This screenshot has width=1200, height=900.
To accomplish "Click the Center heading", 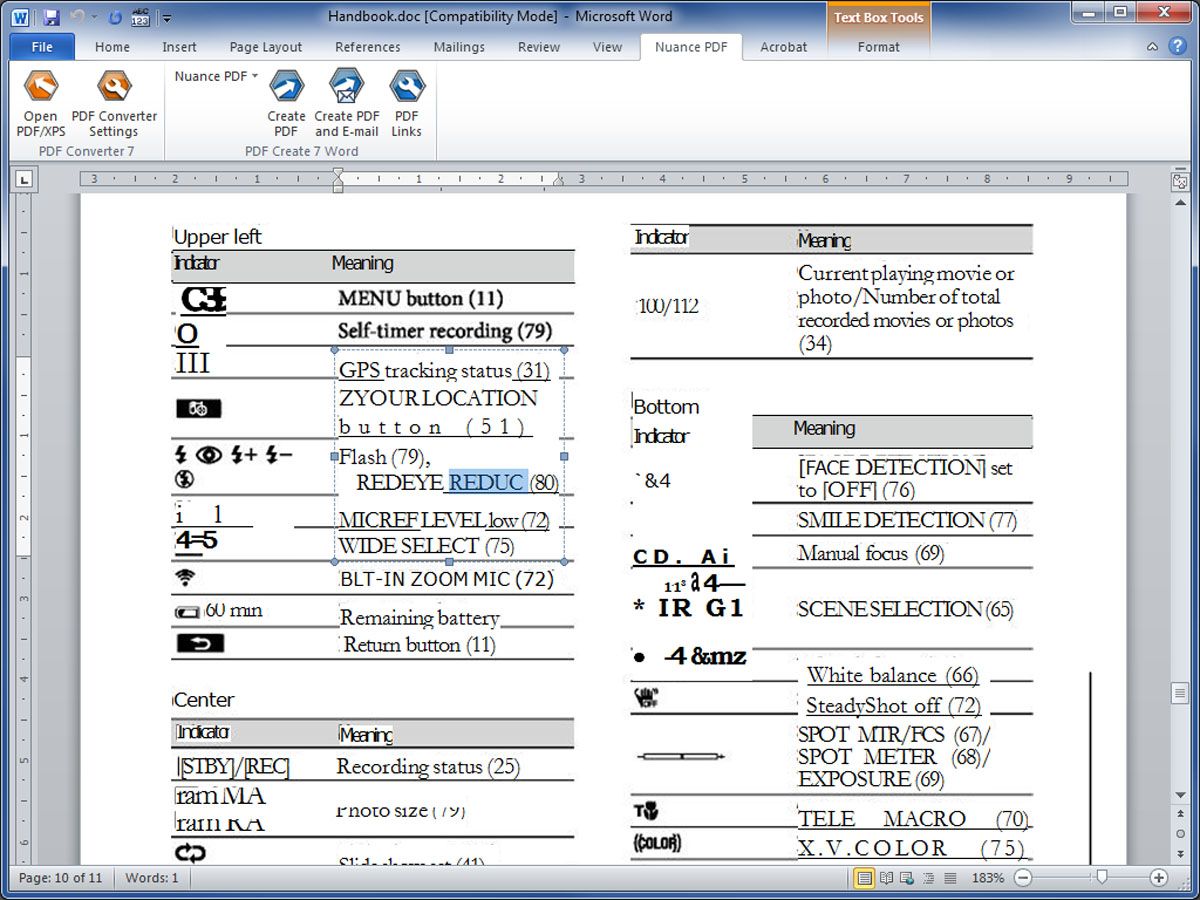I will coord(204,699).
